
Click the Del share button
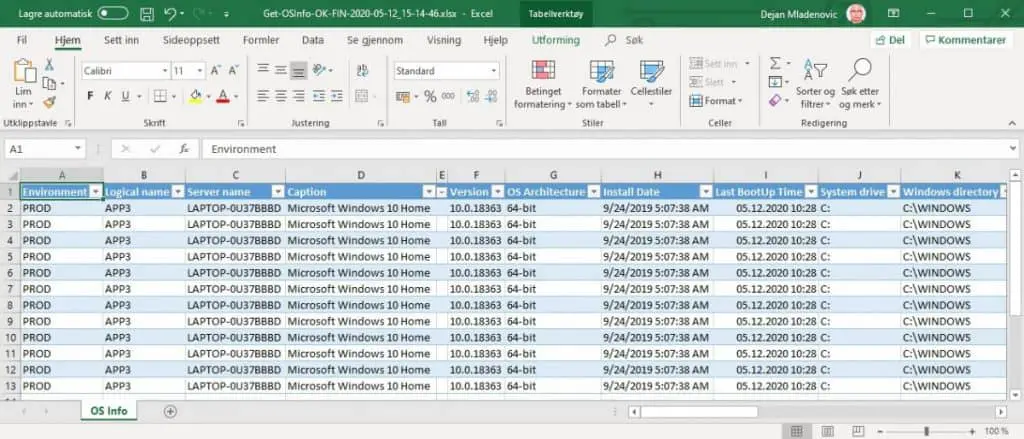pyautogui.click(x=891, y=41)
